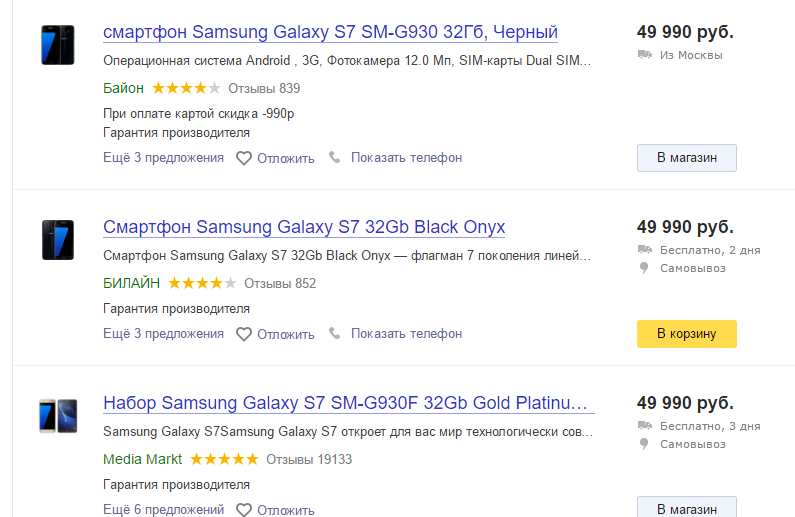Click star rating of Байон shop
Viewport: 795px width, 517px height.
[x=186, y=88]
